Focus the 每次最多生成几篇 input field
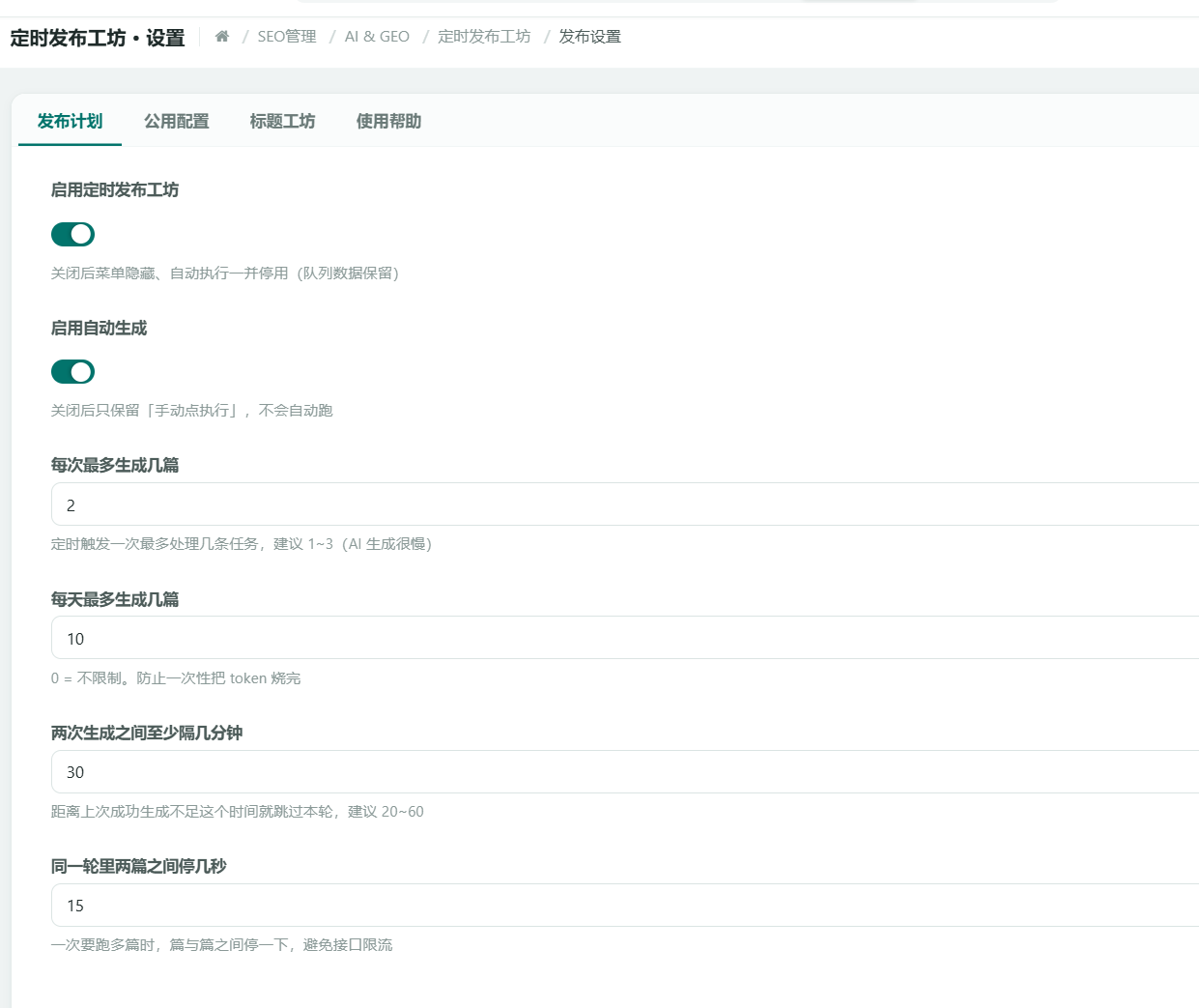This screenshot has height=1008, width=1199. point(625,504)
